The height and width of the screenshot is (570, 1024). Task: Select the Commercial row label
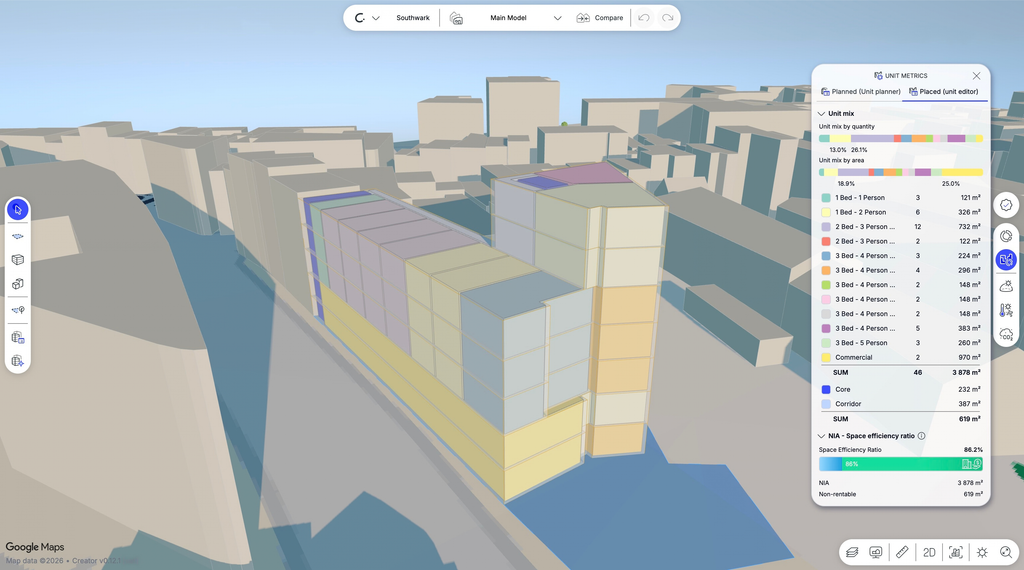click(x=854, y=357)
